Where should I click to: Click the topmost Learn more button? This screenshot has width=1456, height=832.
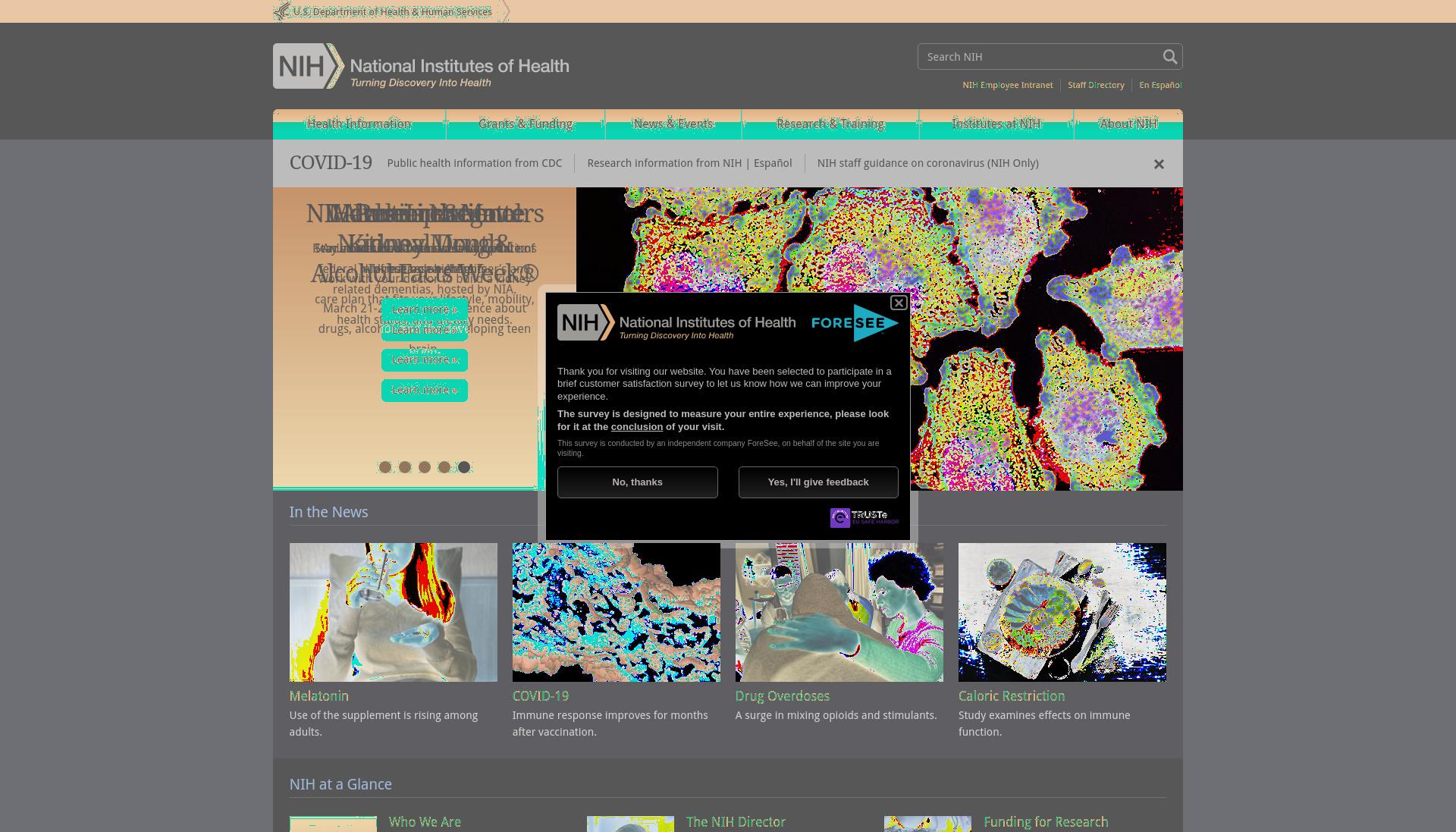pos(425,309)
